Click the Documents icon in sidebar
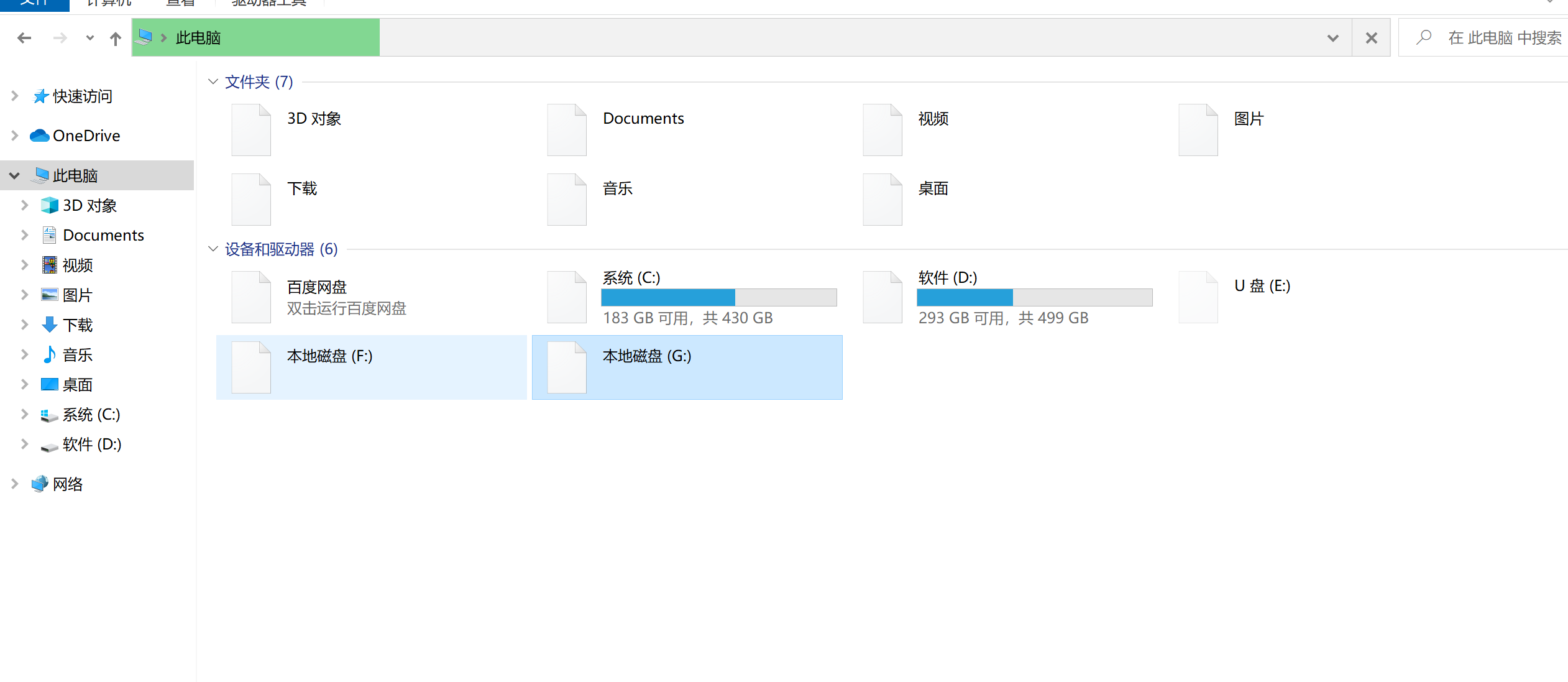Screen dimensions: 1568x682 pyautogui.click(x=50, y=235)
